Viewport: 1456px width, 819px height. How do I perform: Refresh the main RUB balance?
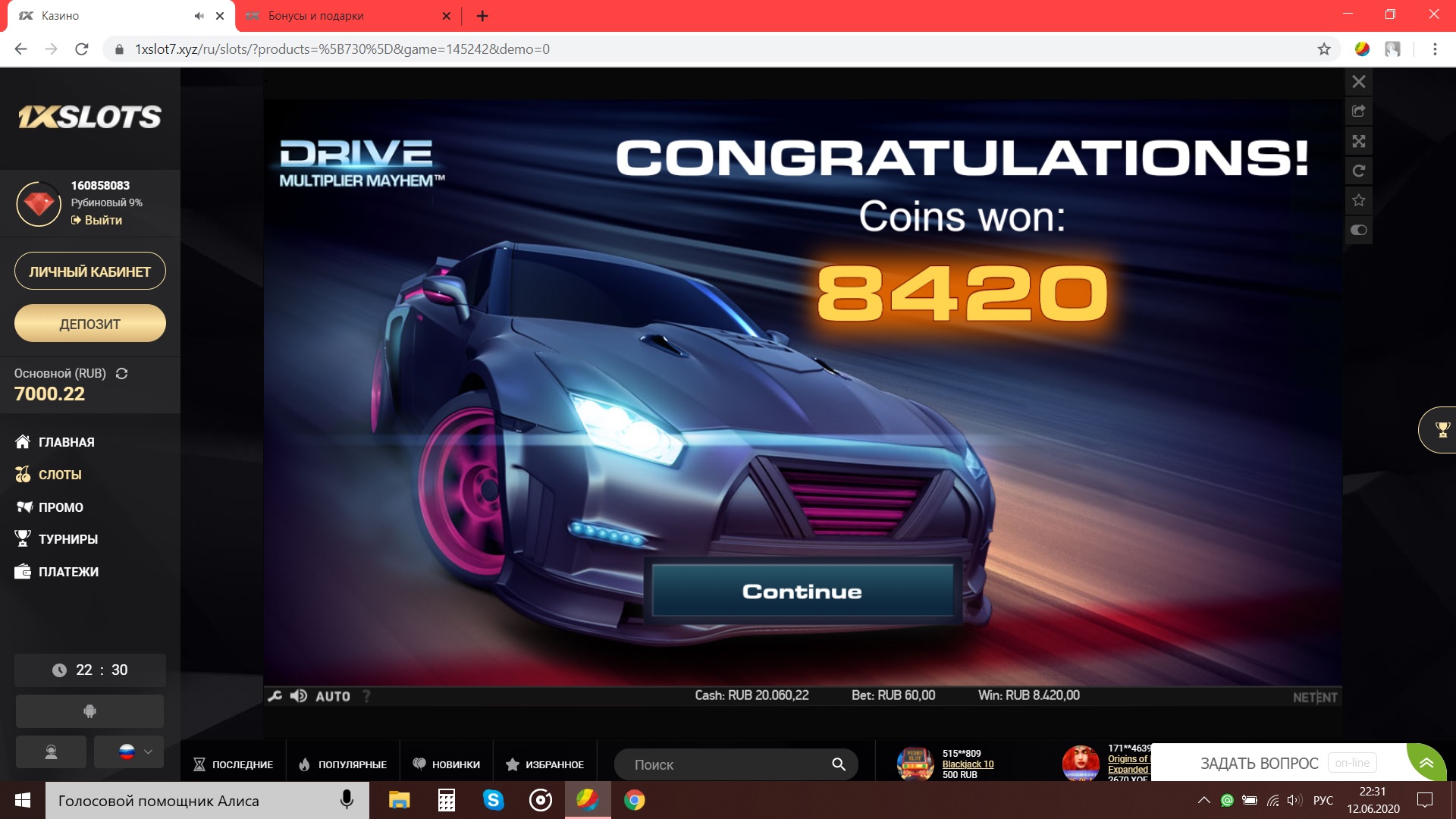121,373
